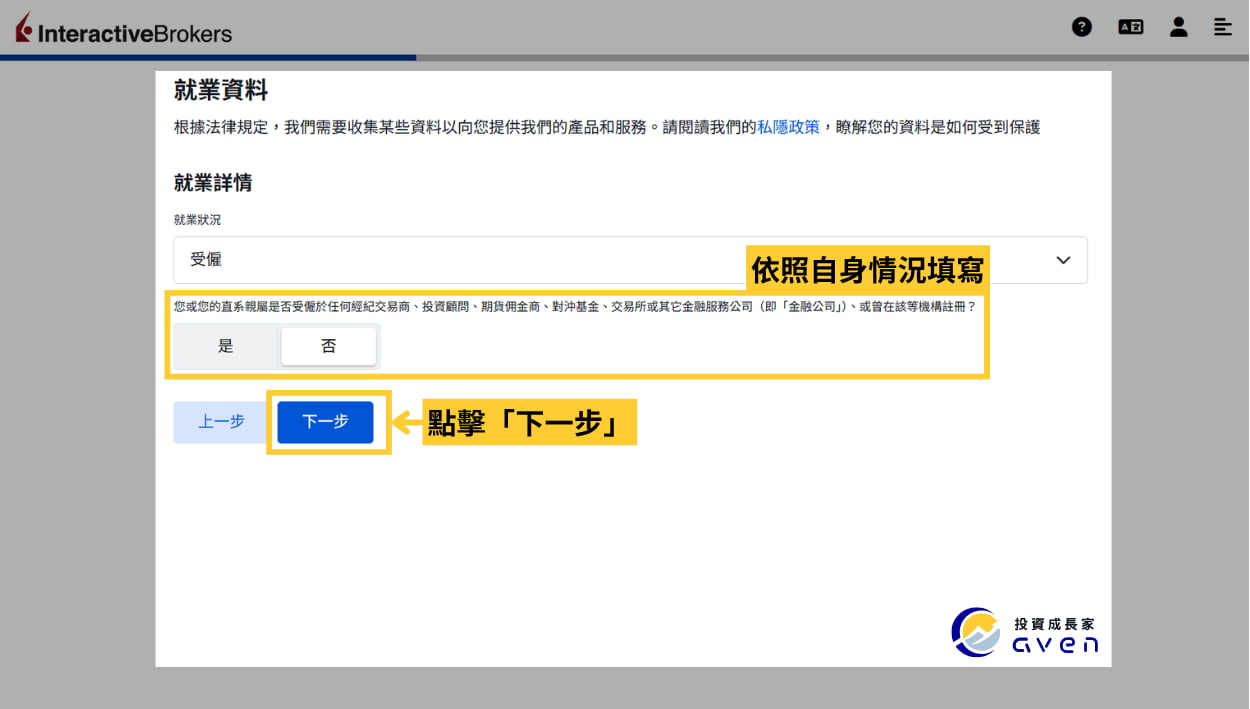This screenshot has height=709, width=1250.
Task: Open the 私隱政策 link
Action: [x=788, y=127]
